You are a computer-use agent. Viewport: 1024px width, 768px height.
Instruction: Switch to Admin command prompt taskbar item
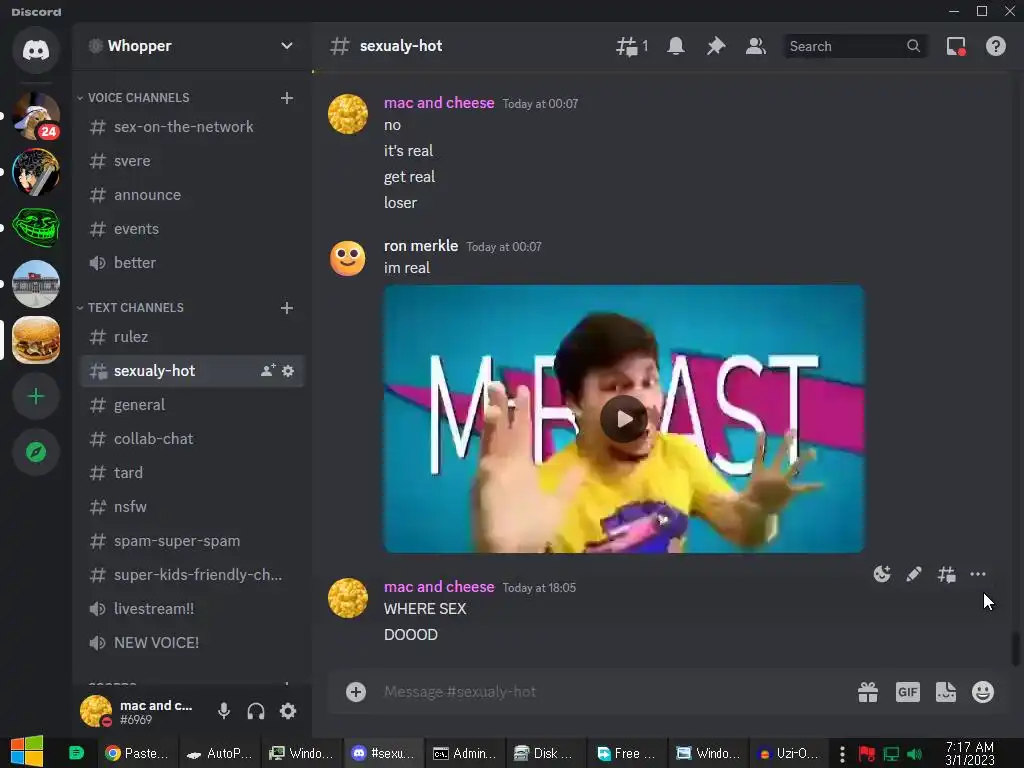(x=464, y=753)
